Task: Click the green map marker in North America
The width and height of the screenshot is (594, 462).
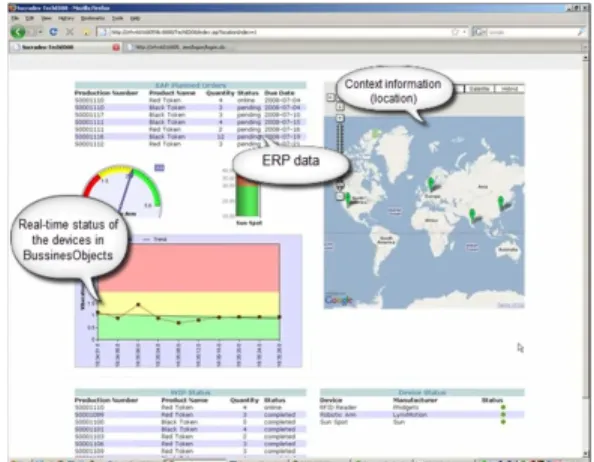Action: click(348, 198)
